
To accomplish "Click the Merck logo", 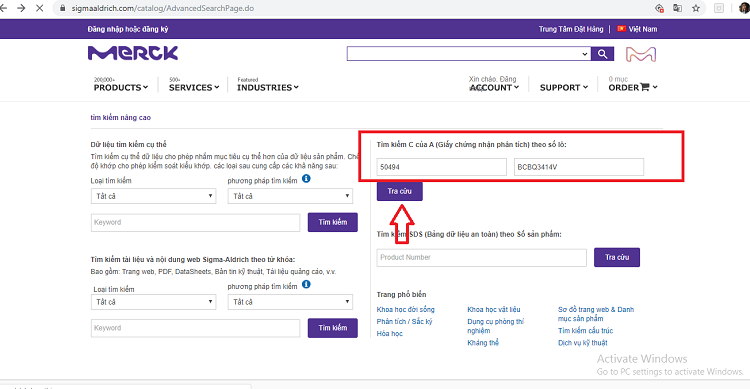I will click(x=133, y=53).
